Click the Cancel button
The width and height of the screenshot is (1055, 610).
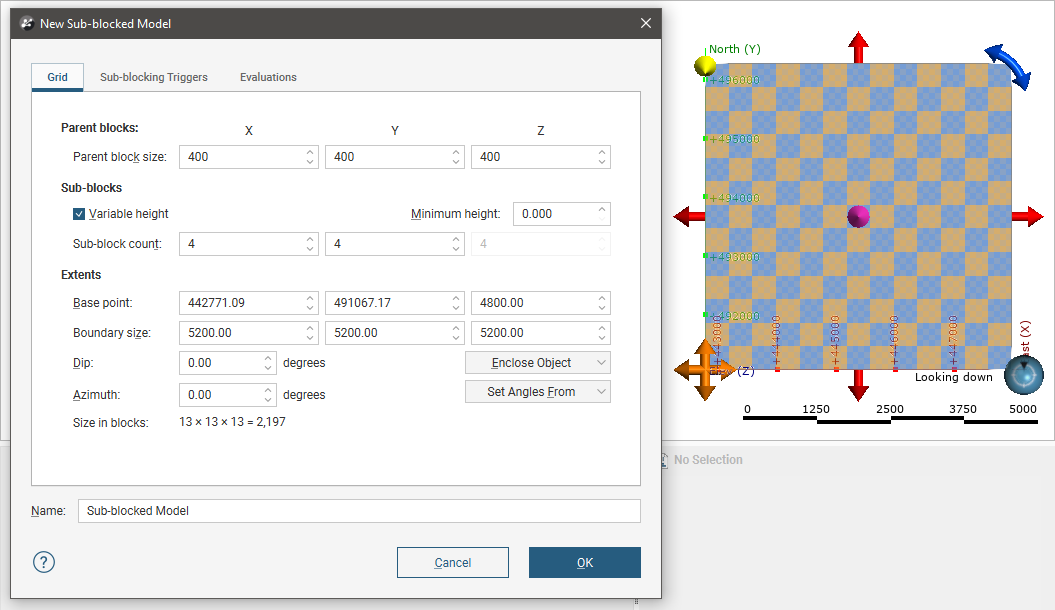[452, 563]
